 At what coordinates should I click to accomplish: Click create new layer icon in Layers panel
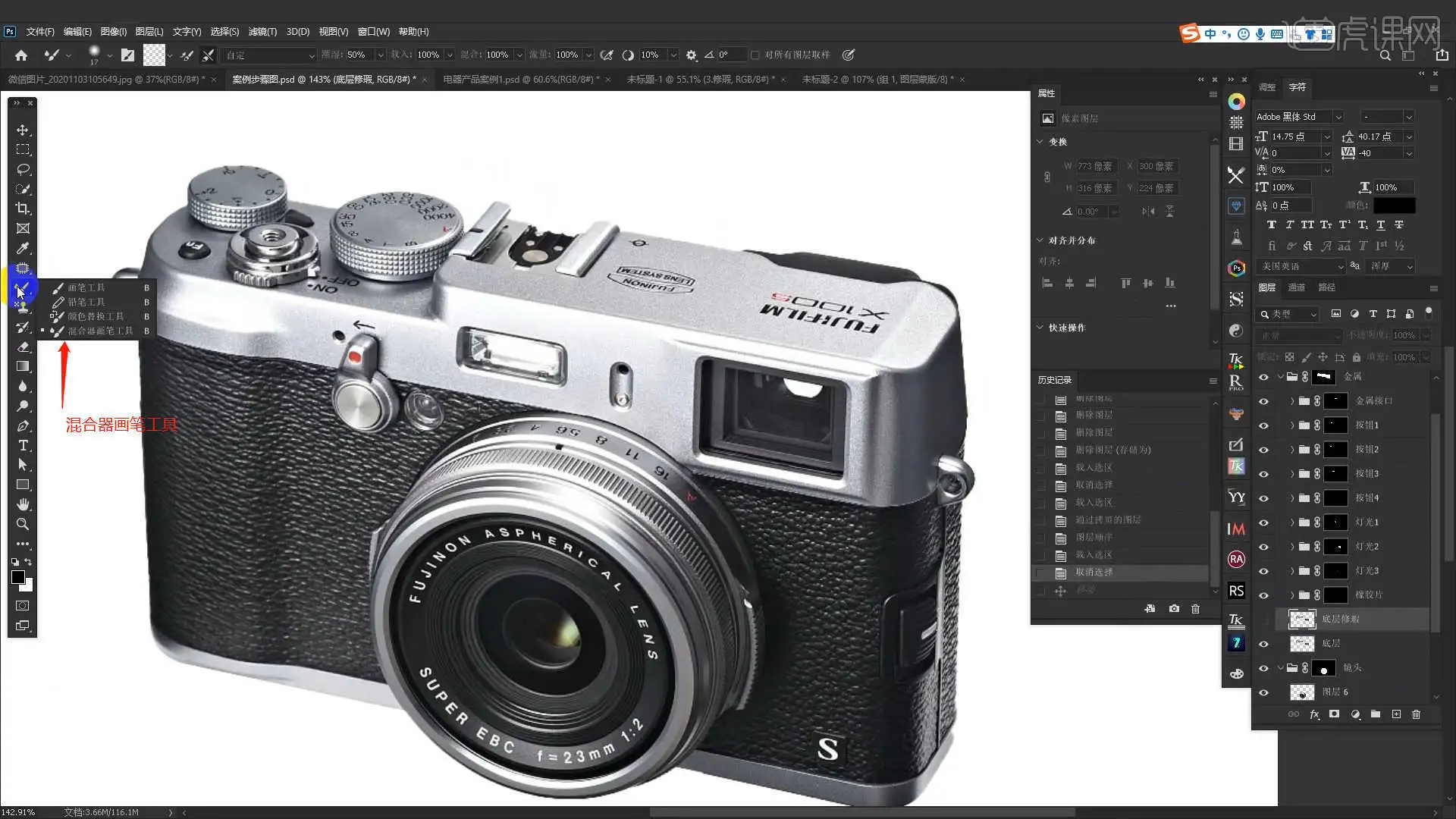point(1396,714)
